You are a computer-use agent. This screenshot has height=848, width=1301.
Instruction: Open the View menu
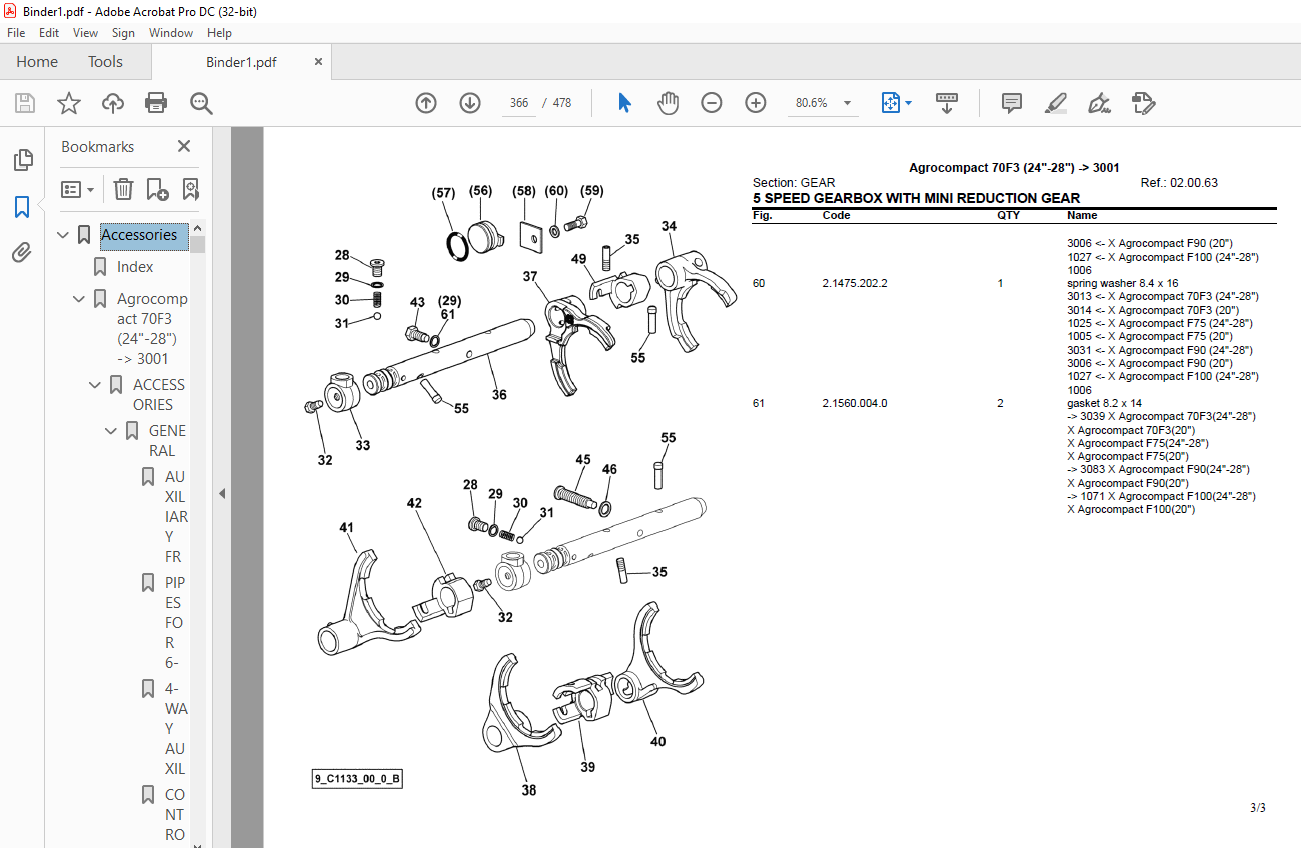point(85,33)
